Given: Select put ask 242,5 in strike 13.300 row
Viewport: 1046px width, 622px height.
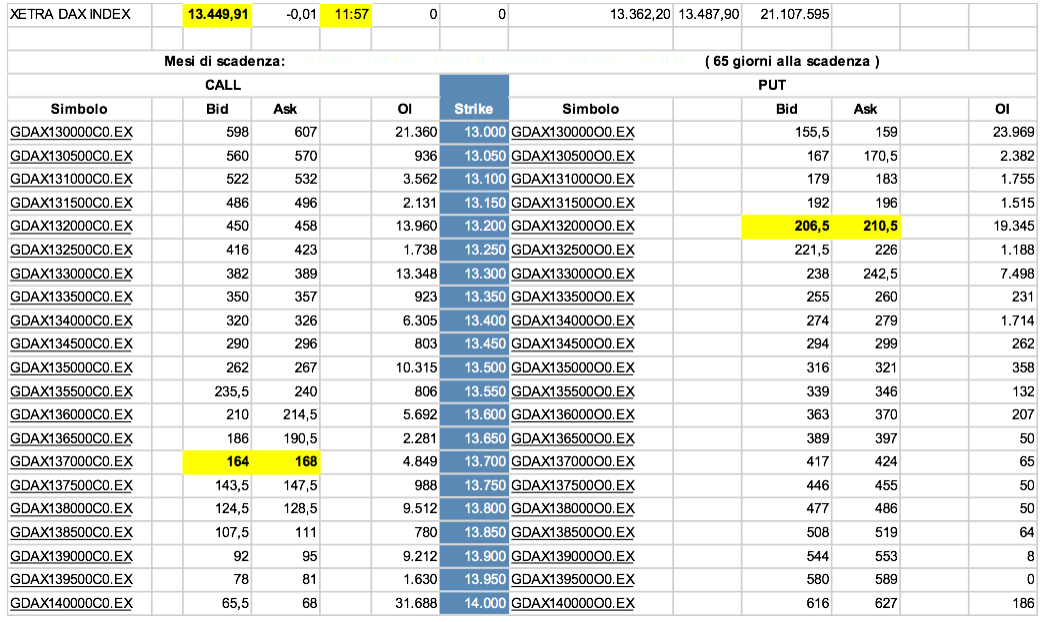Looking at the screenshot, I should [880, 274].
